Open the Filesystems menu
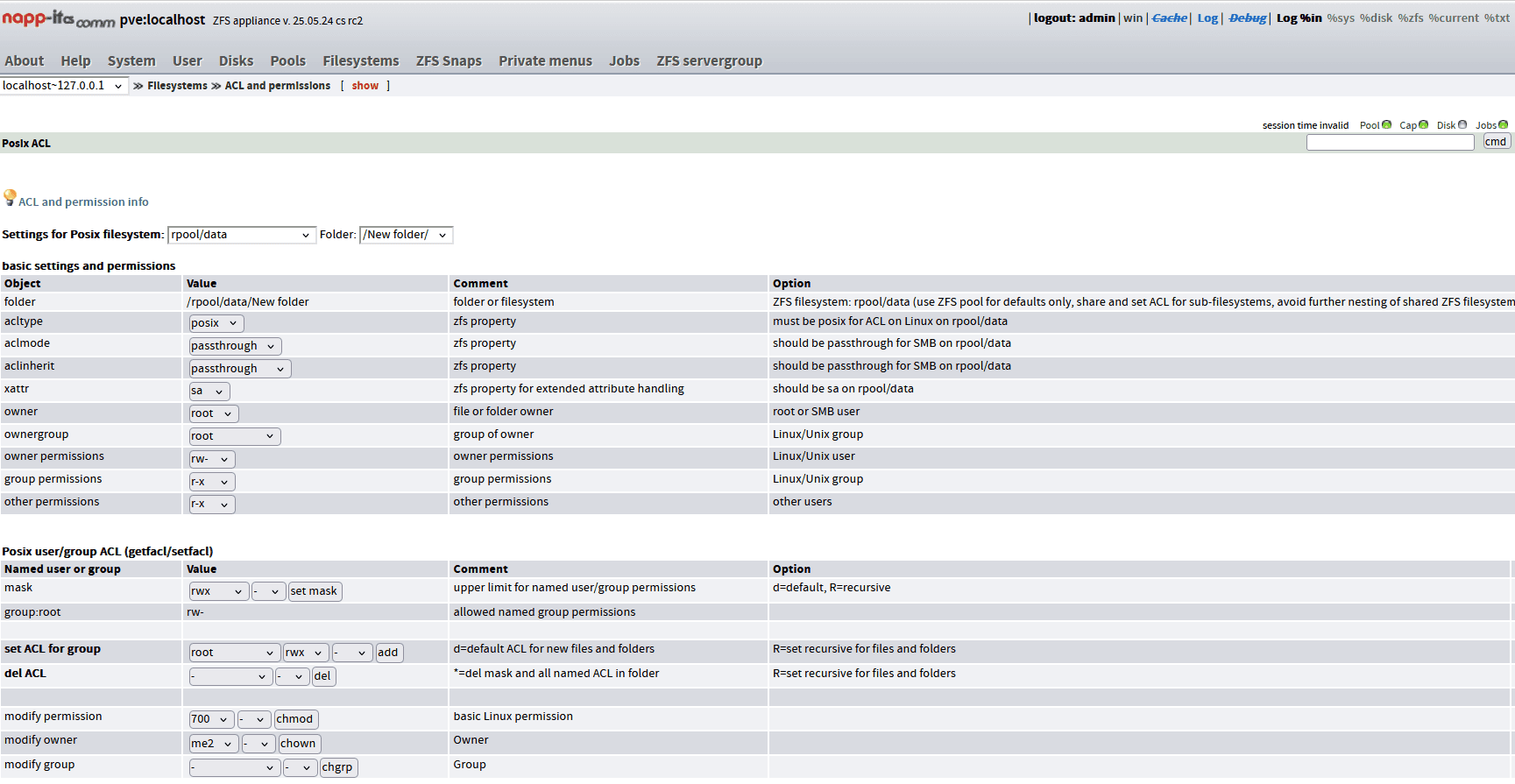 coord(360,60)
